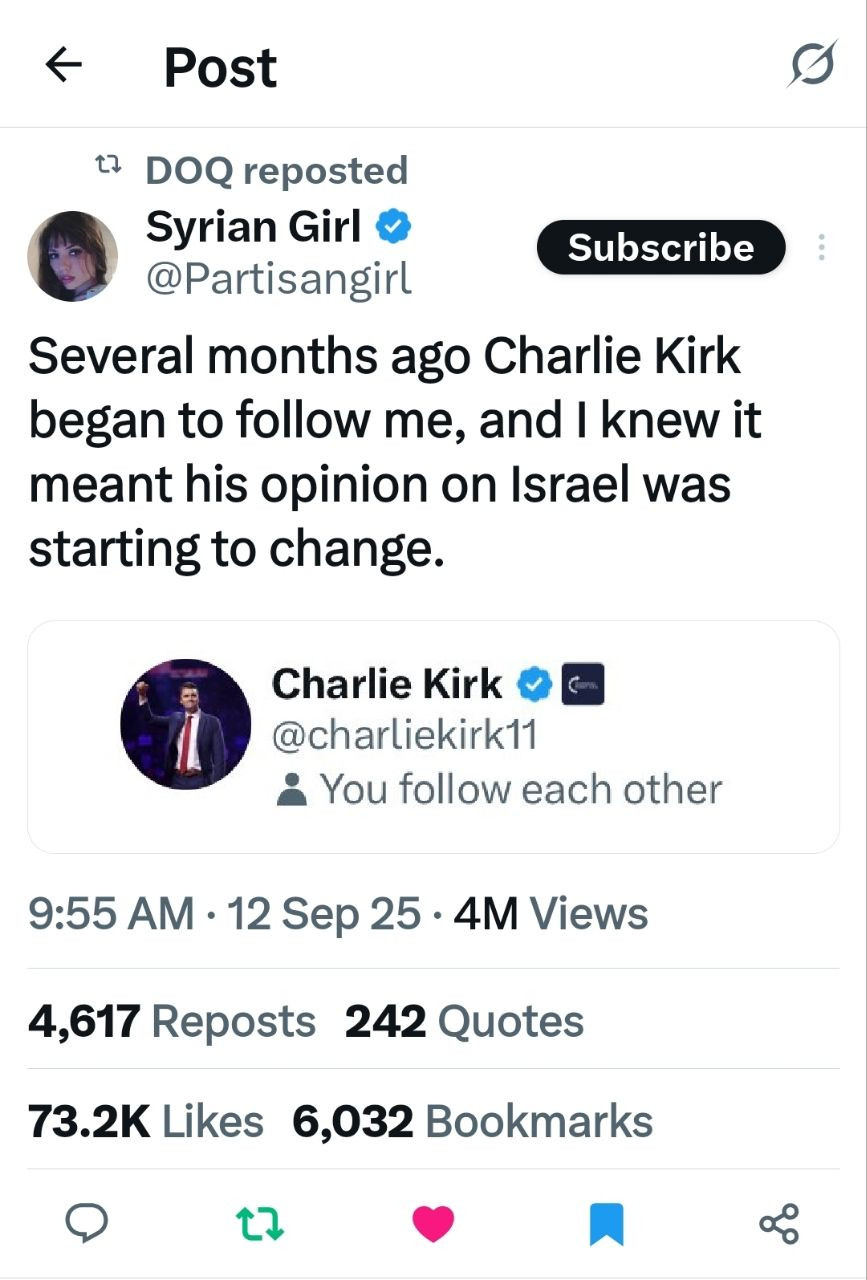Viewport: 867px width, 1280px height.
Task: Open the @Partisangirl handle
Action: pos(279,279)
